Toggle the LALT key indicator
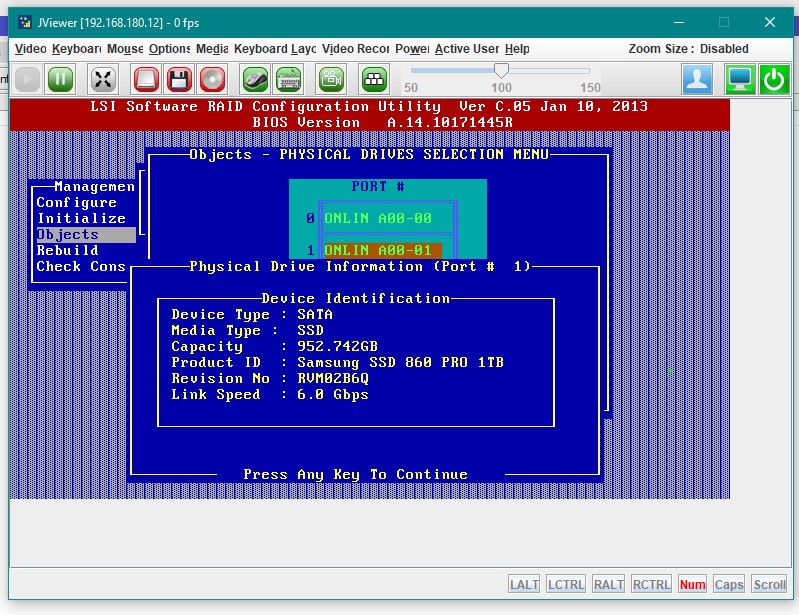Image resolution: width=799 pixels, height=615 pixels. pyautogui.click(x=524, y=584)
